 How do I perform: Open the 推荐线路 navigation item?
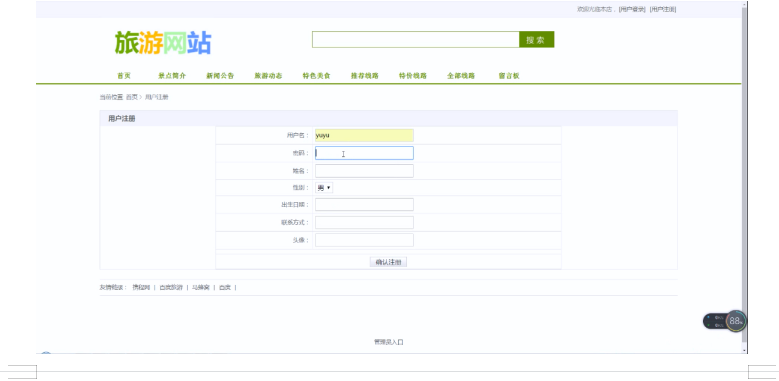click(365, 76)
